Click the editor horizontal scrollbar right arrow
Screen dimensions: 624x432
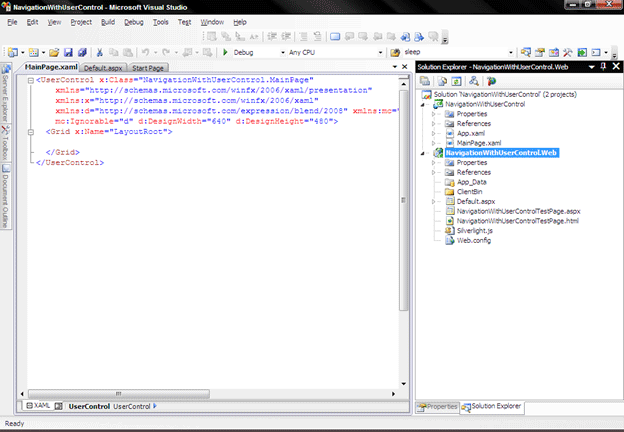[393, 394]
